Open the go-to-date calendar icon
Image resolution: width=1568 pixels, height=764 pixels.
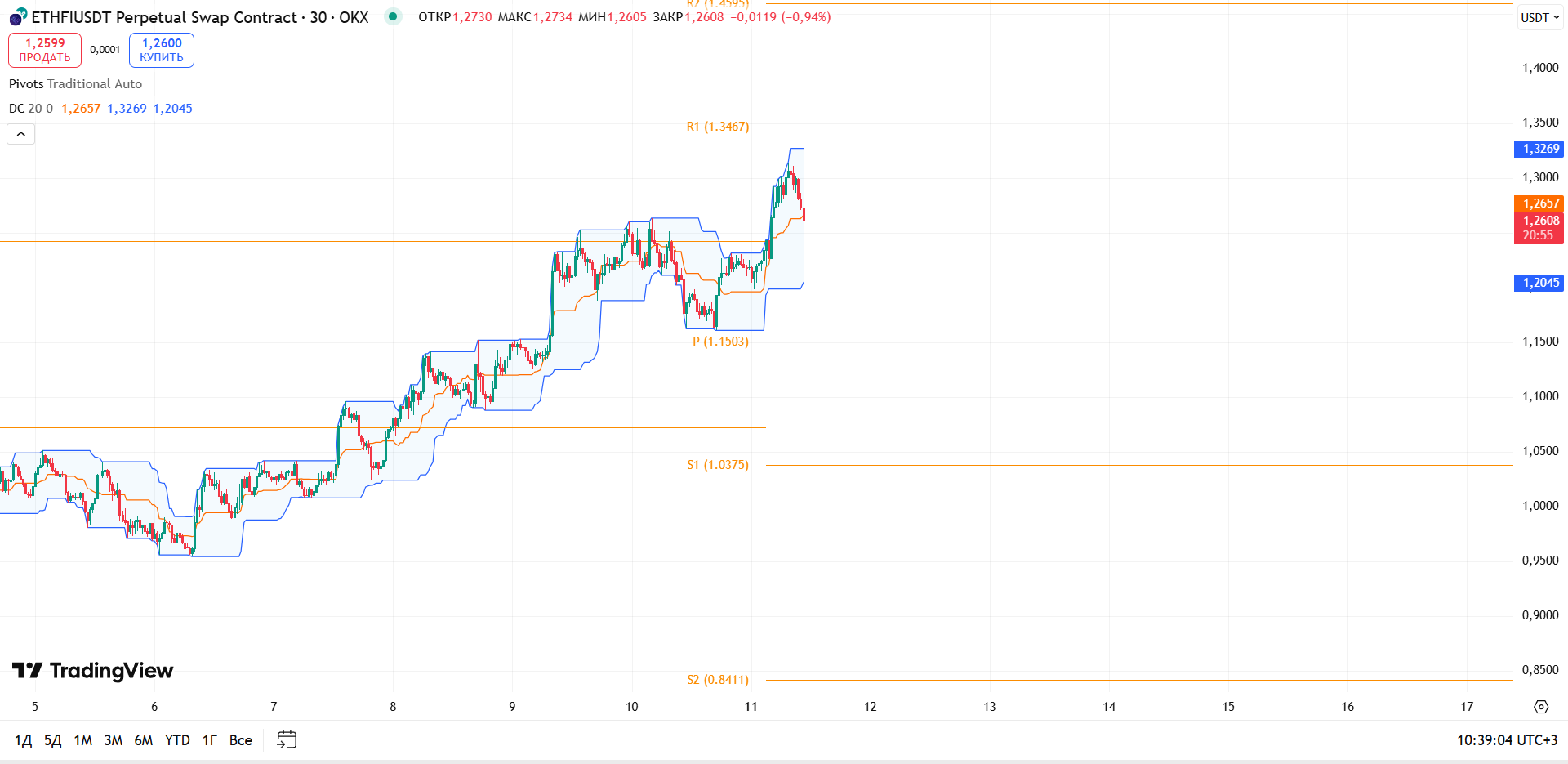coord(287,739)
